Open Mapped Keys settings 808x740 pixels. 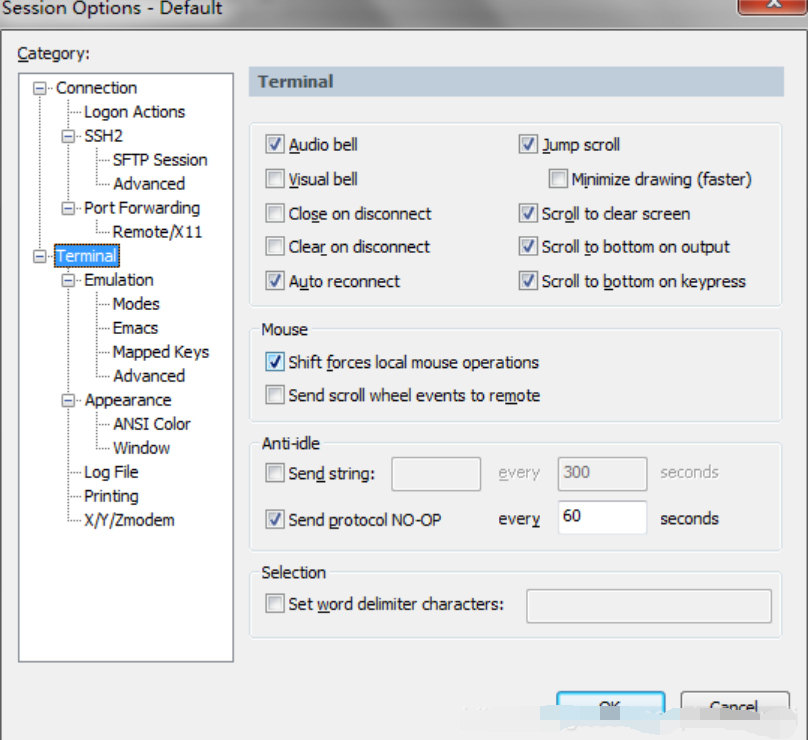coord(161,352)
